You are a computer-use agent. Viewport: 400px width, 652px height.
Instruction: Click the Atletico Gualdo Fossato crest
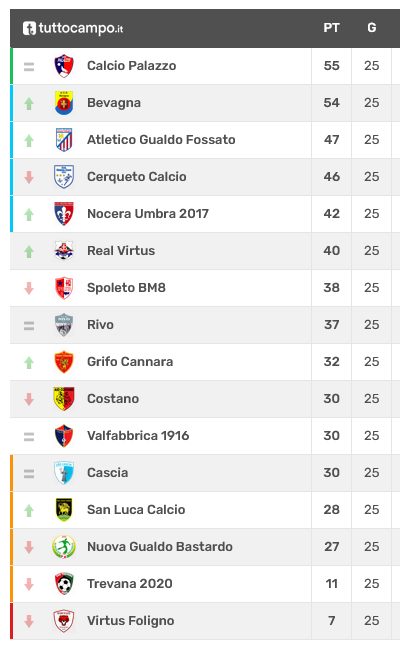(64, 140)
